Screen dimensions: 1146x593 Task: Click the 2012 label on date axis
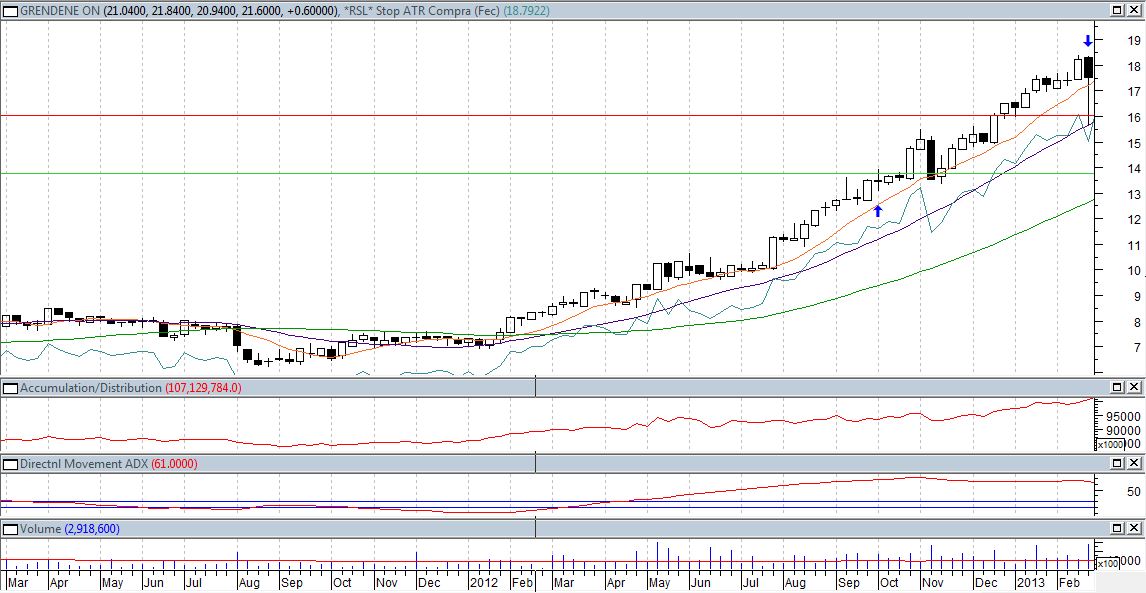pos(485,582)
